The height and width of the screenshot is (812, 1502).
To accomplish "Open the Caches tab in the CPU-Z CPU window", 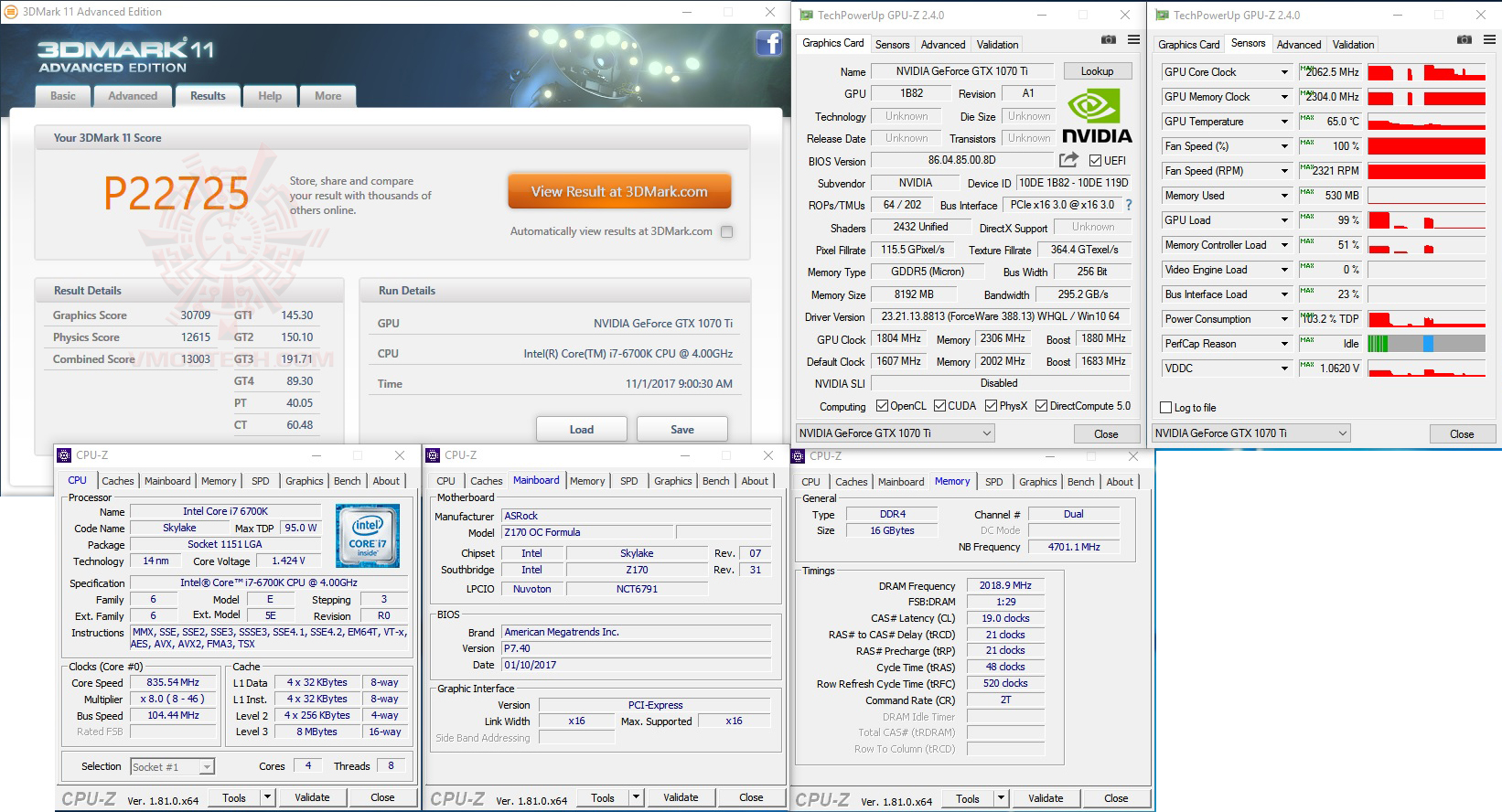I will [118, 481].
